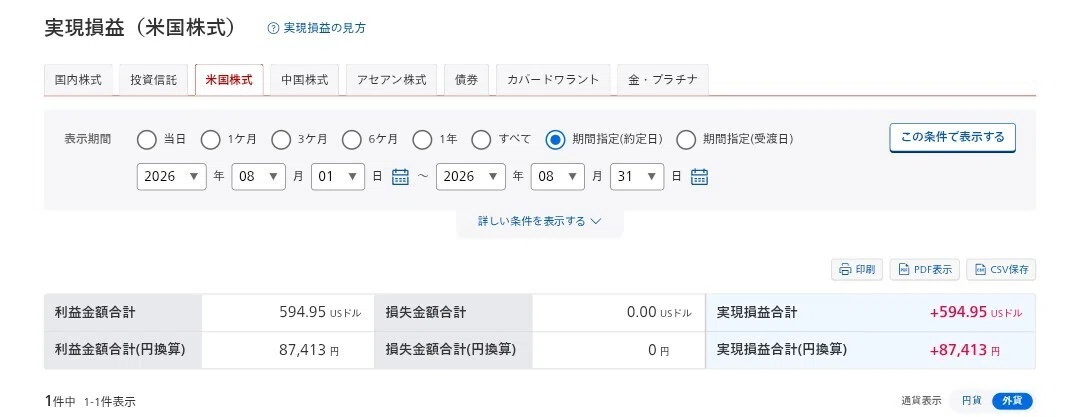Open the end day 31 dropdown
Screen dimensions: 1080x417
pos(638,176)
